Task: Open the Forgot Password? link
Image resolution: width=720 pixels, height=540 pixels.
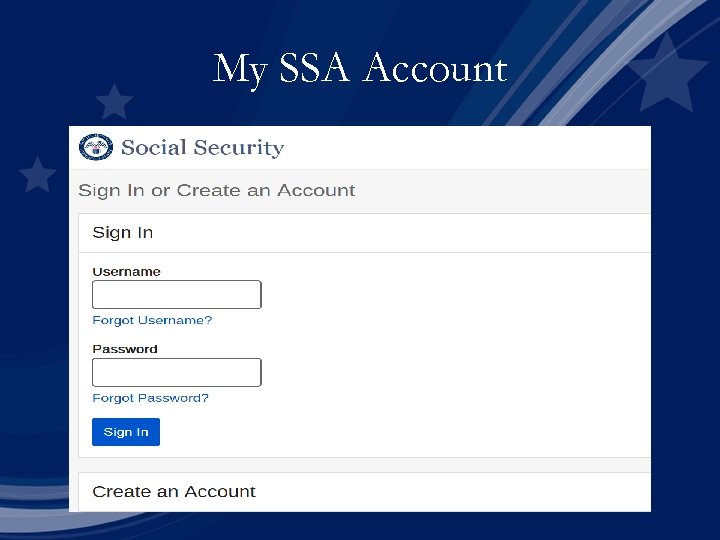Action: click(x=150, y=398)
